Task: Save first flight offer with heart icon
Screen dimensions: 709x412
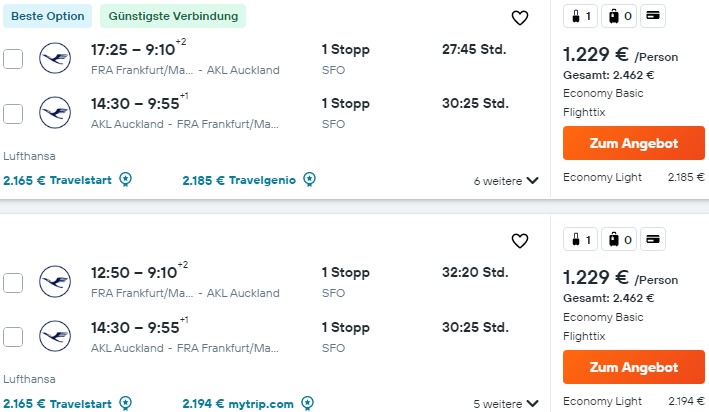Action: pos(520,18)
